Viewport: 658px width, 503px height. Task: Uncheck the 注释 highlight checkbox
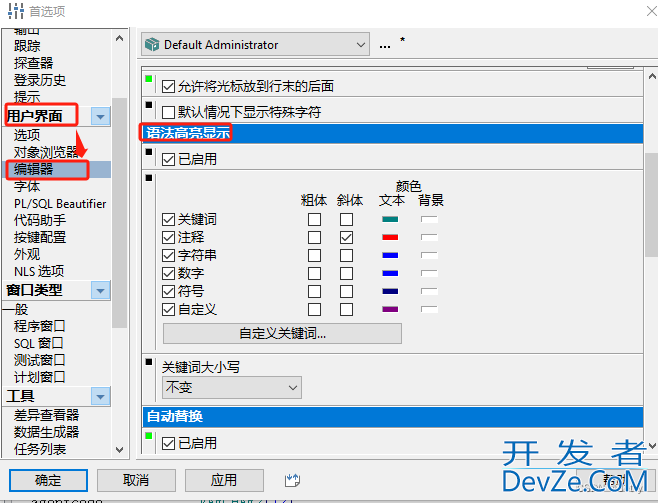click(168, 237)
